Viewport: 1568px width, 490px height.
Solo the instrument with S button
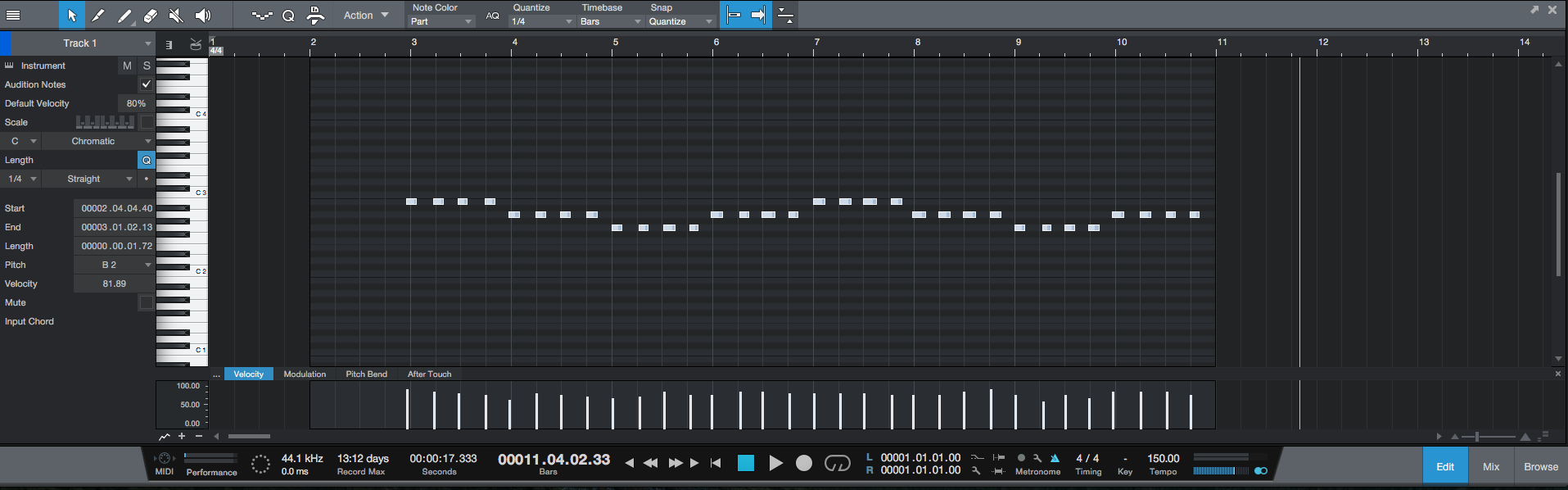click(x=147, y=66)
